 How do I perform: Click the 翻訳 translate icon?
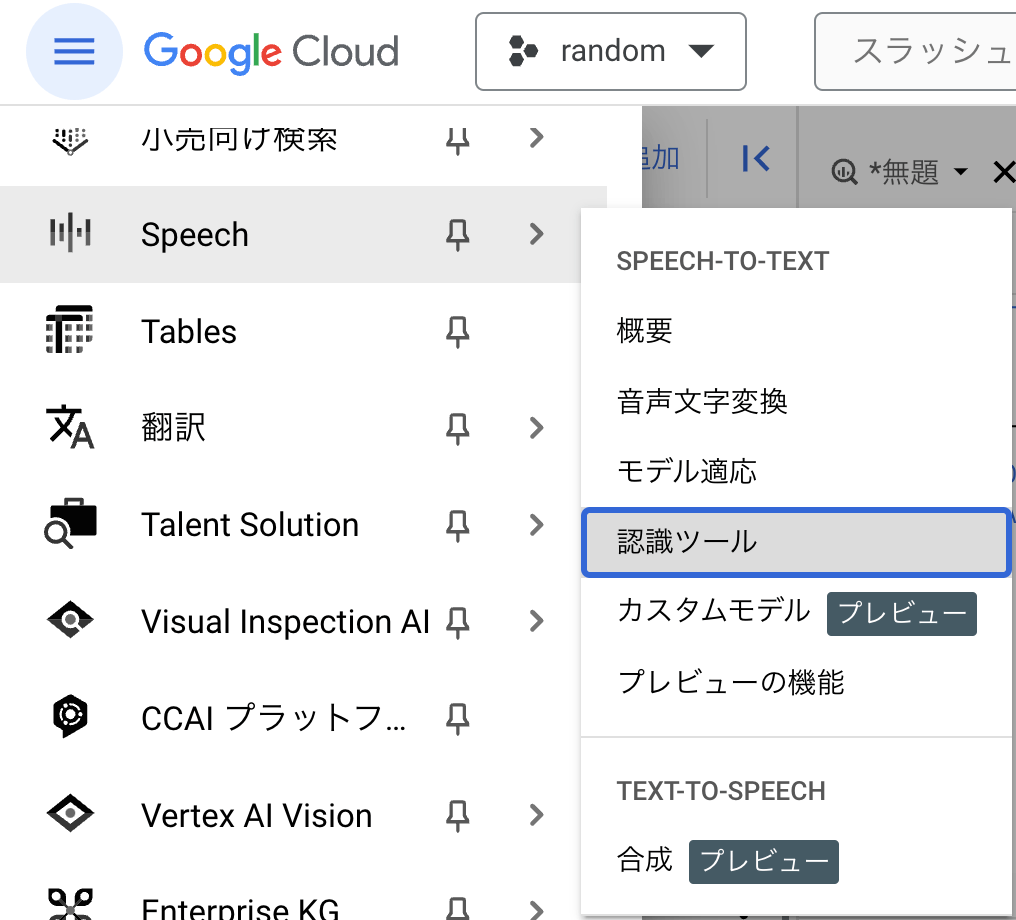point(70,427)
